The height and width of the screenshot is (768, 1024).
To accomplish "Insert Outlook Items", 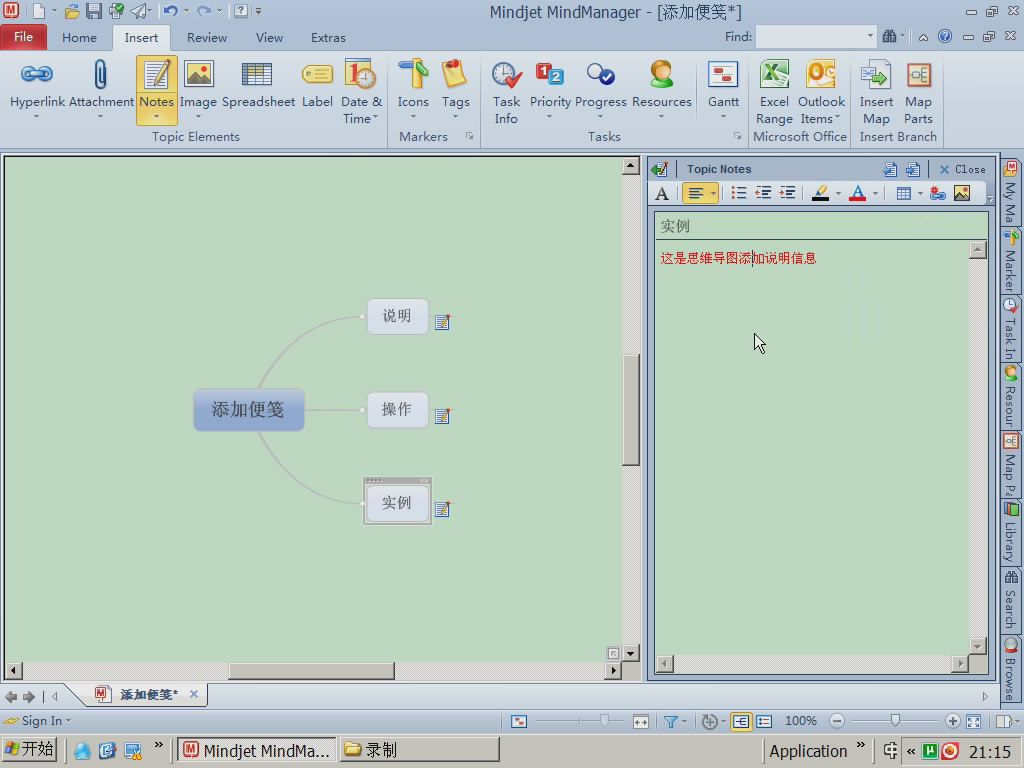I will pos(821,92).
